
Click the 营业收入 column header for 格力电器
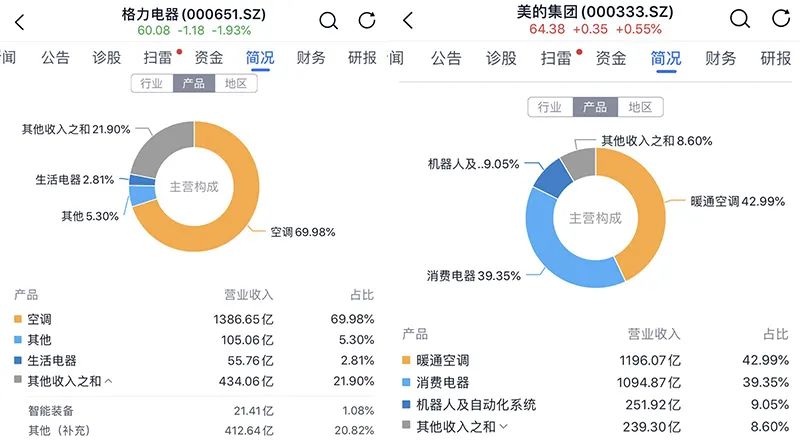249,295
